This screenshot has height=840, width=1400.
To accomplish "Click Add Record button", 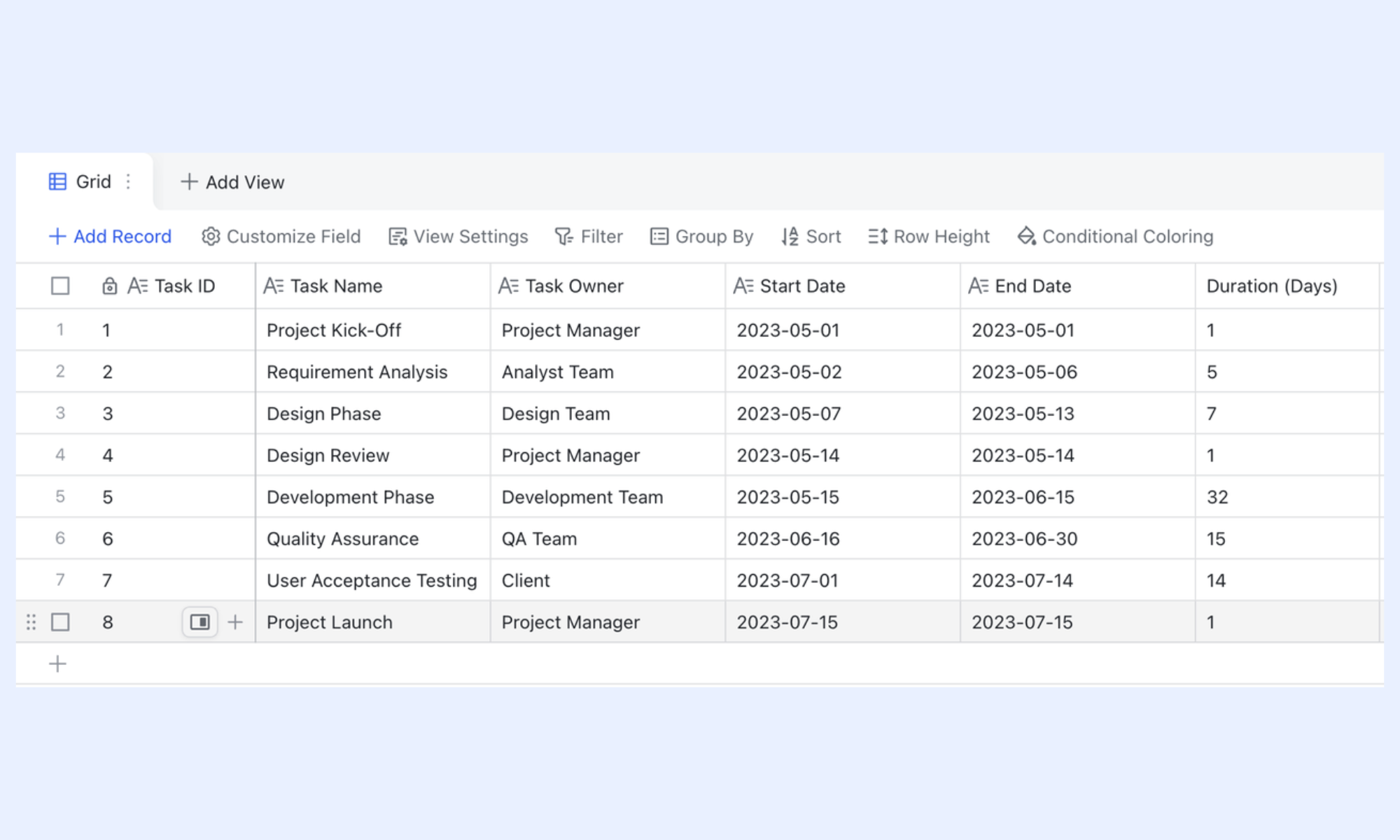I will click(x=110, y=237).
